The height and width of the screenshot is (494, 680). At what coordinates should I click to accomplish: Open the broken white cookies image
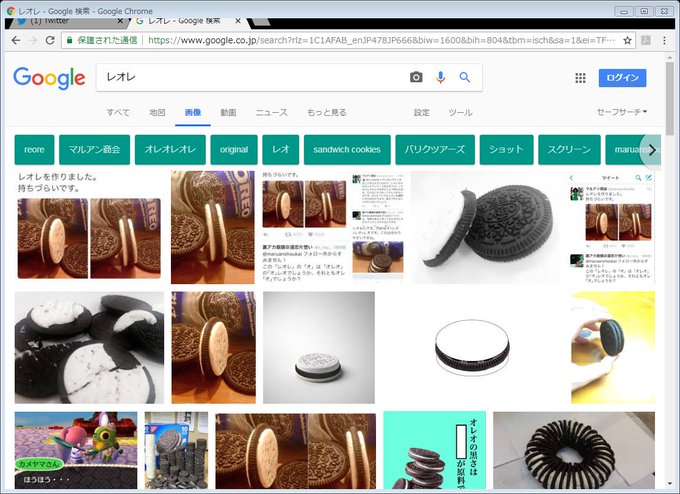click(x=89, y=347)
